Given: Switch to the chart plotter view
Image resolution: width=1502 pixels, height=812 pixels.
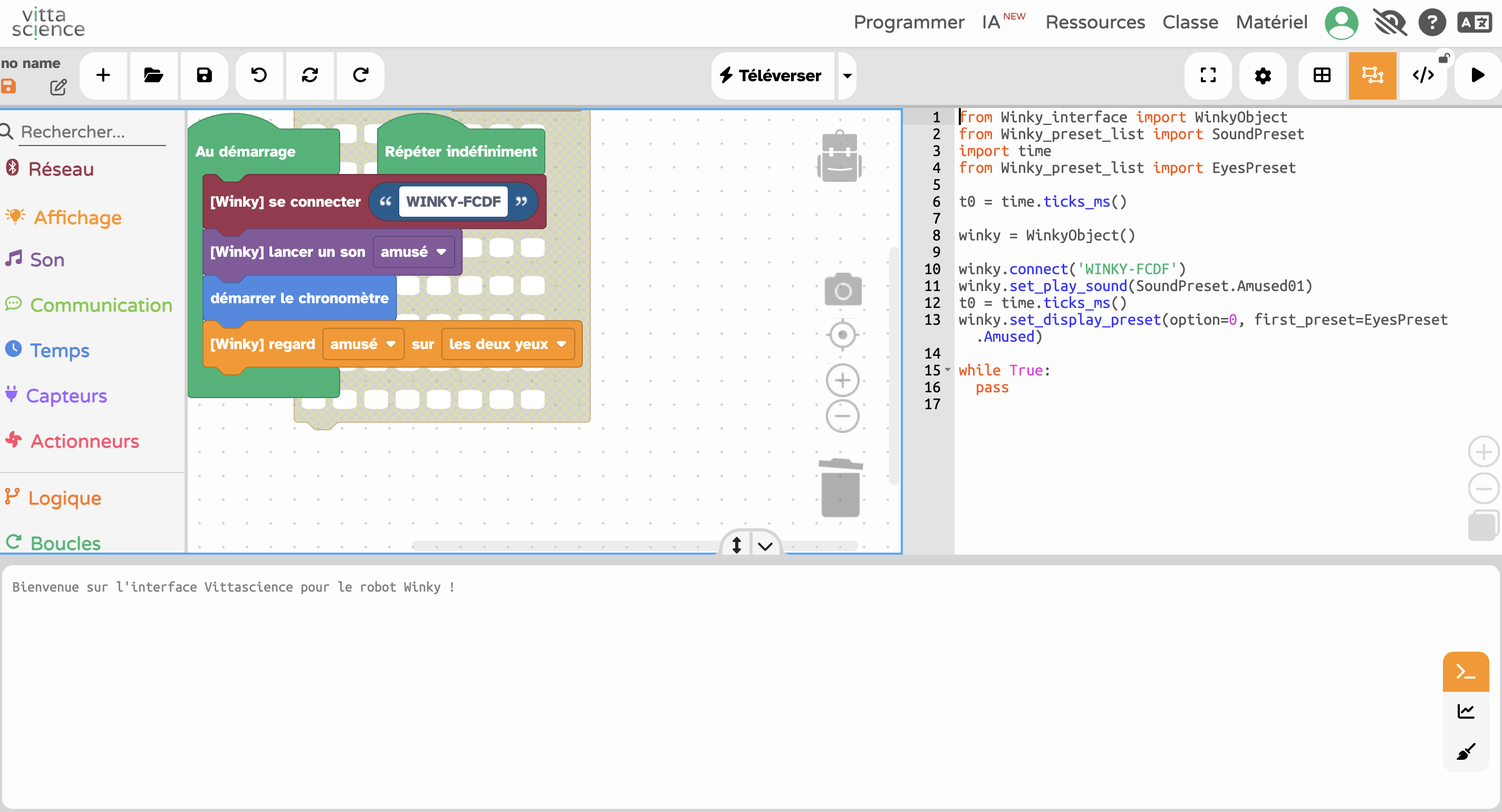Looking at the screenshot, I should [x=1466, y=711].
